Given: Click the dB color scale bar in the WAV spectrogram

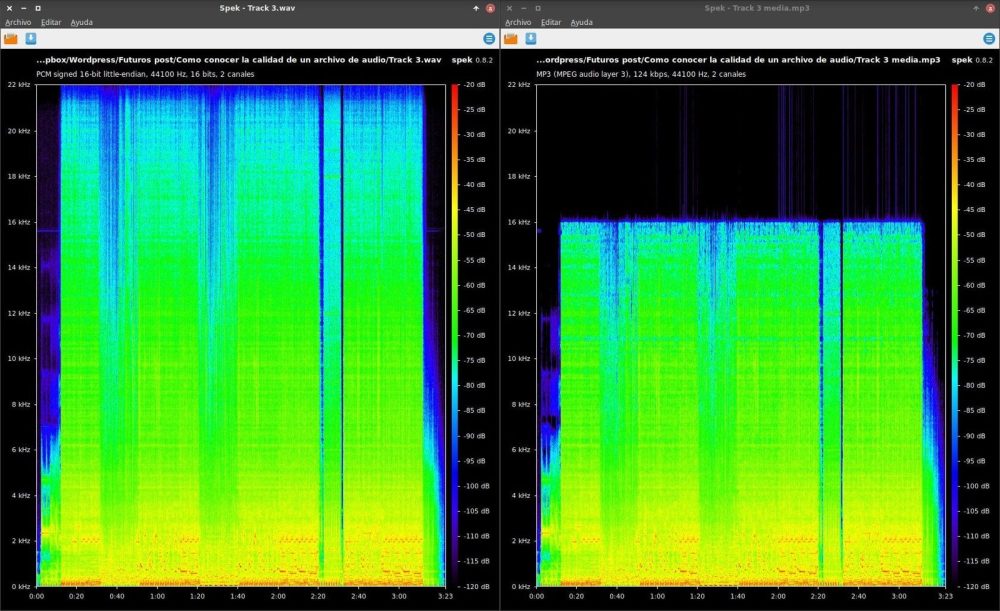Looking at the screenshot, I should (455, 335).
